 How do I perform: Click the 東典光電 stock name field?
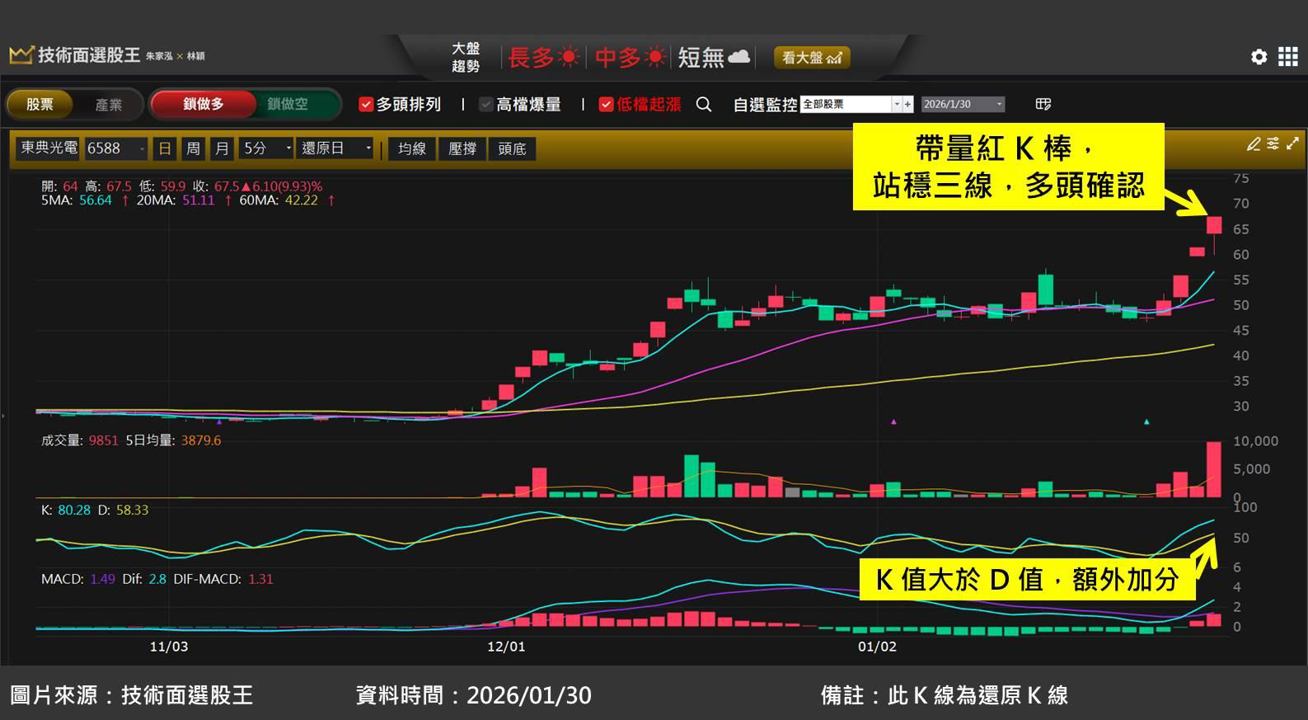pyautogui.click(x=48, y=148)
